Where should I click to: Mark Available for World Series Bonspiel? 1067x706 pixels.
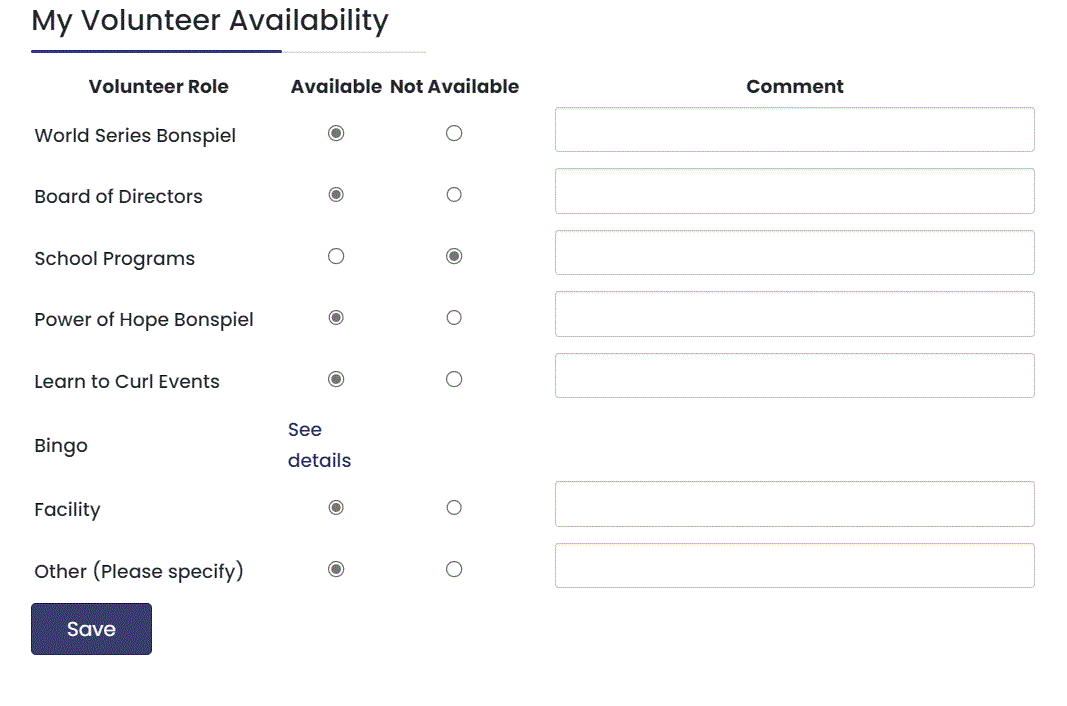click(x=336, y=133)
